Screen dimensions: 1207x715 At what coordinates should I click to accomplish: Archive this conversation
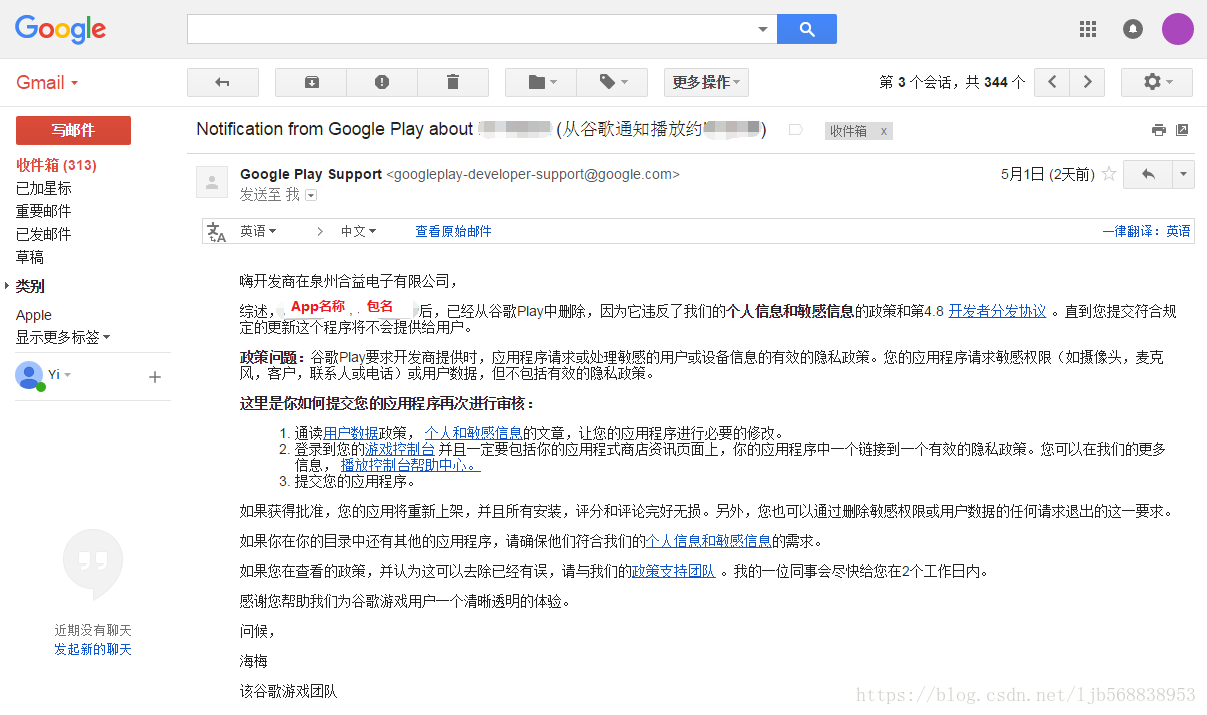click(311, 82)
